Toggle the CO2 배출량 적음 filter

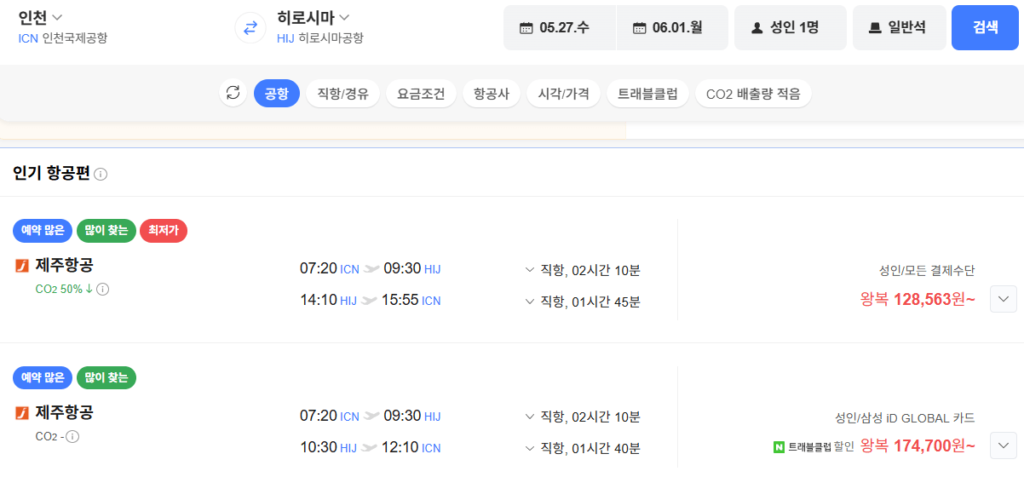point(752,94)
